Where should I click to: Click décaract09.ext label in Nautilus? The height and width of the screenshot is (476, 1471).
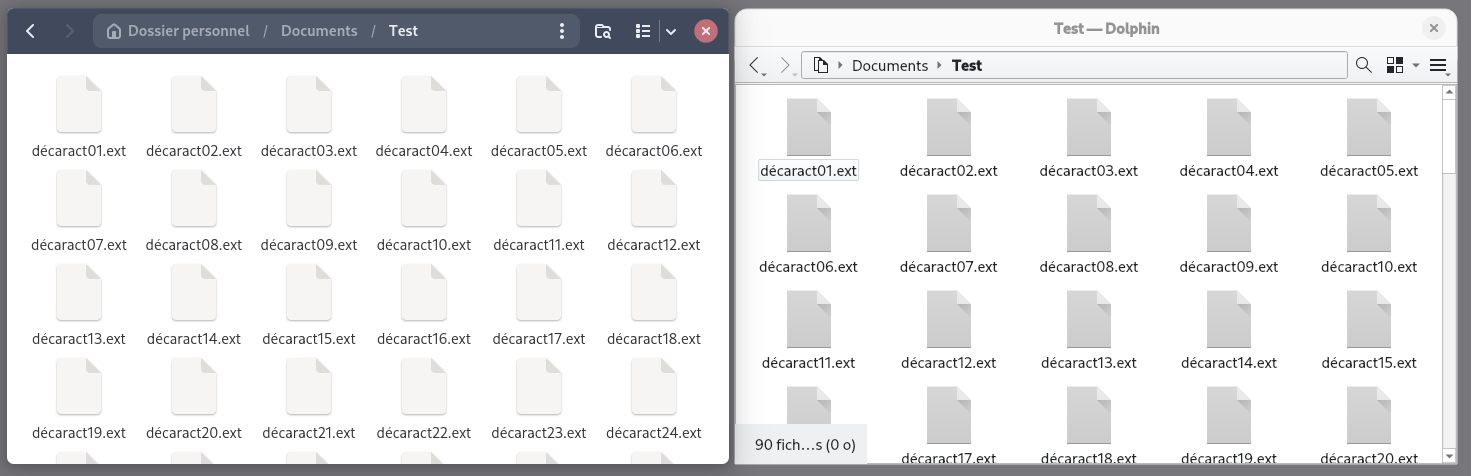pos(309,245)
